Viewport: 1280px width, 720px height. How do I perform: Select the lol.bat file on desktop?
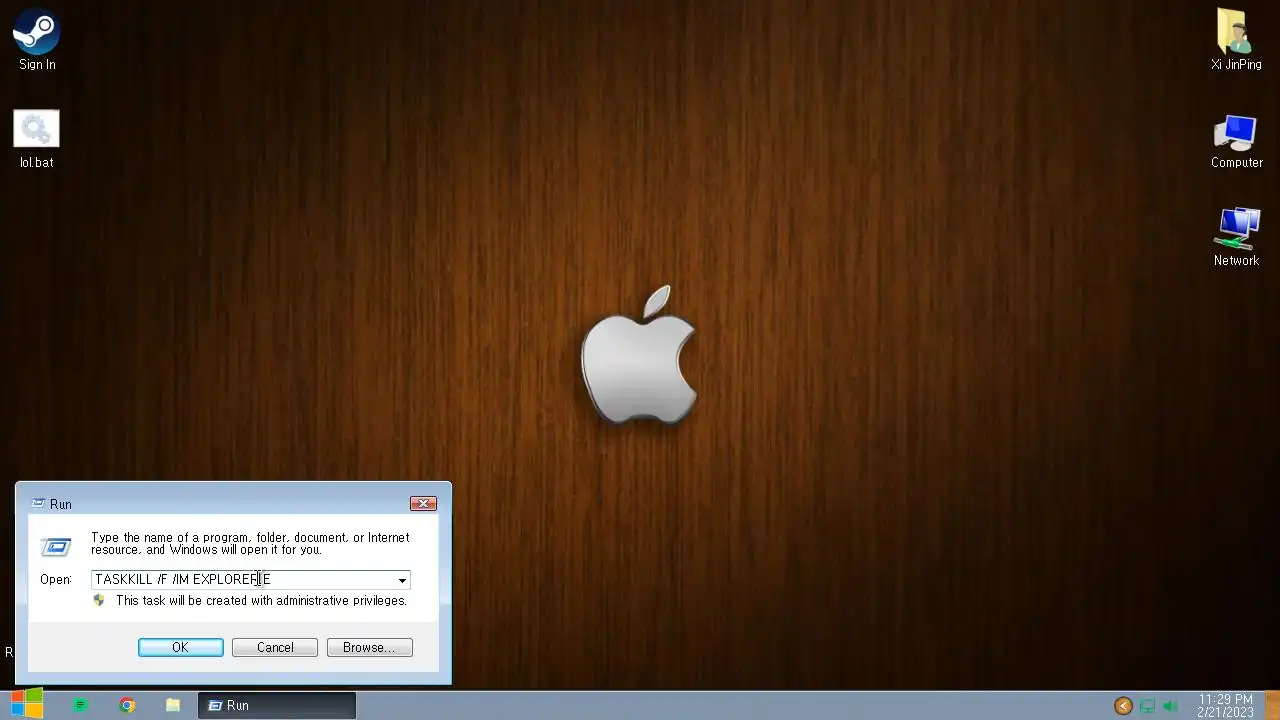pos(37,139)
